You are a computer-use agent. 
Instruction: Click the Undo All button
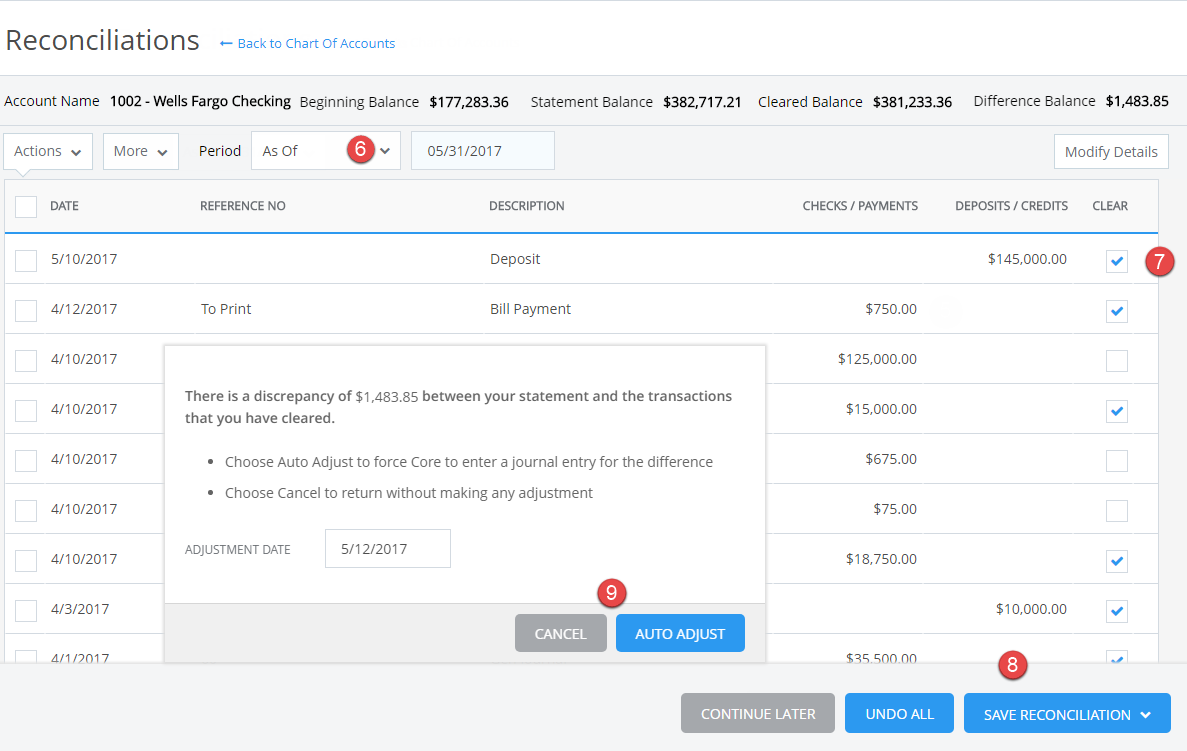899,714
